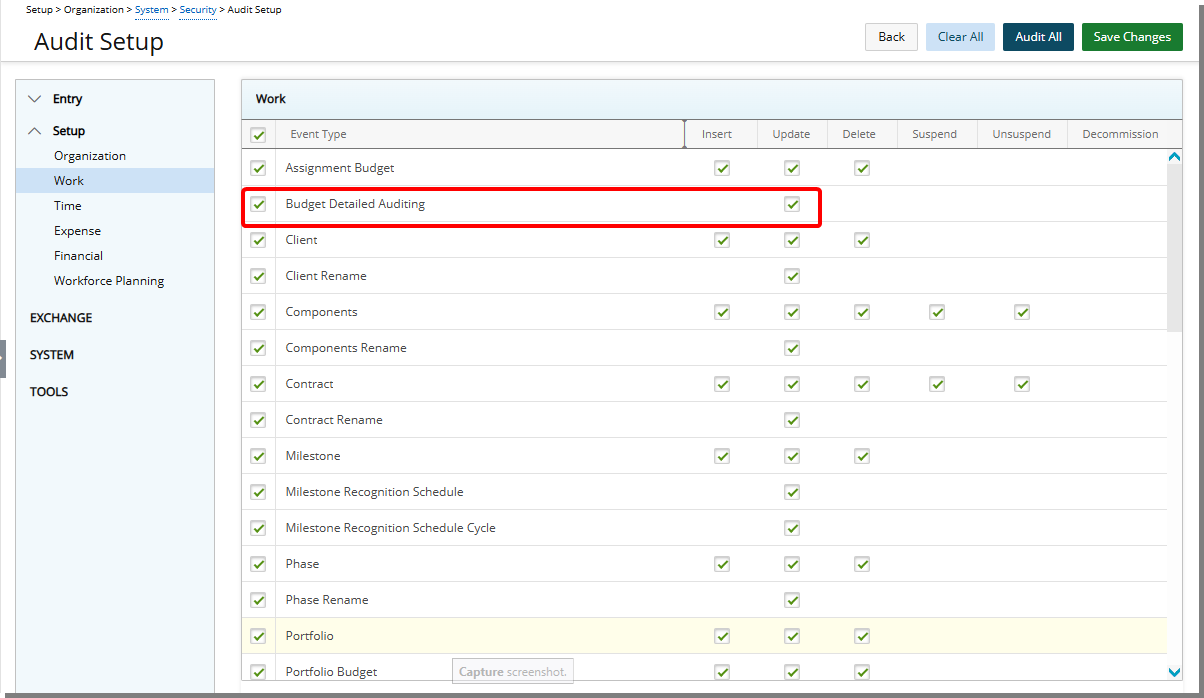Uncheck Unsuspend auditing for Contract
The width and height of the screenshot is (1204, 698).
tap(1022, 383)
